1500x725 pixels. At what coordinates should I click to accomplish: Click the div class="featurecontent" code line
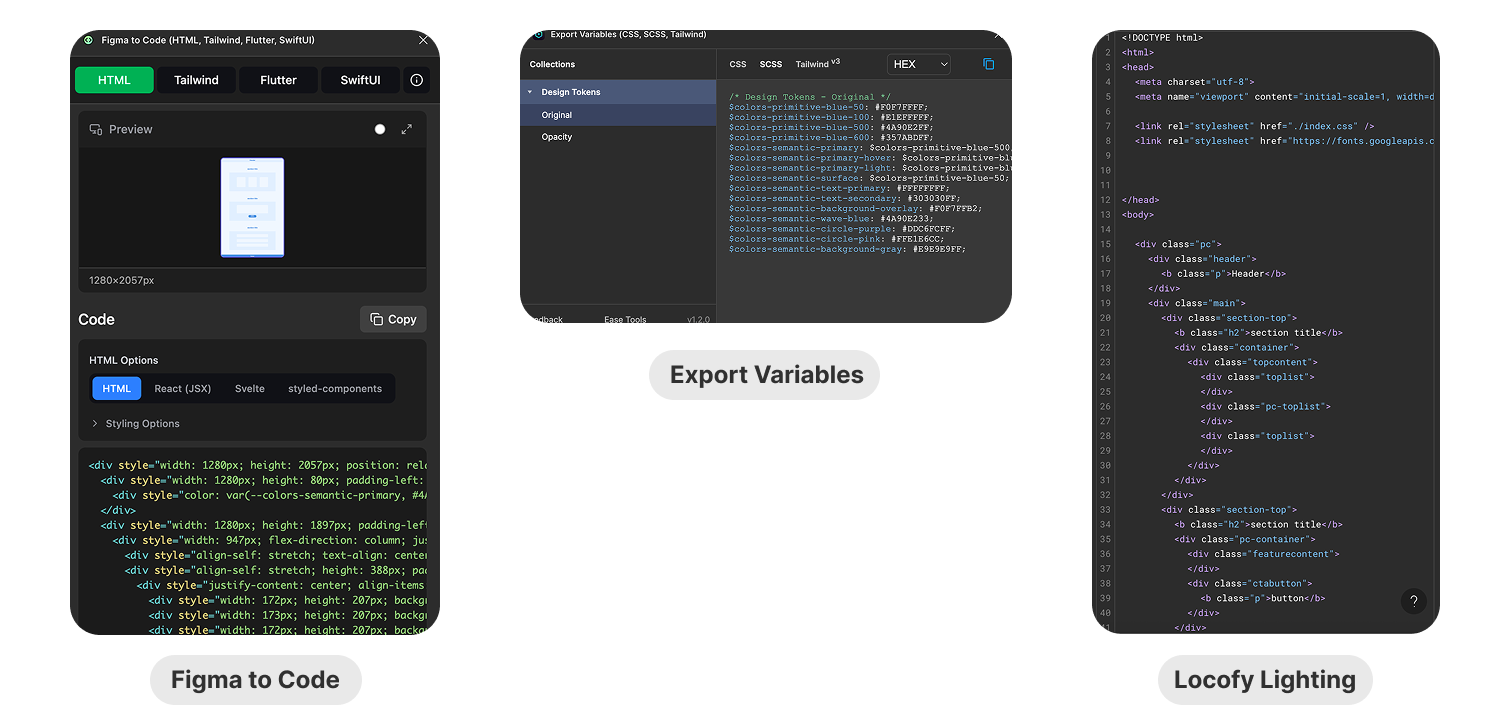click(x=1263, y=554)
